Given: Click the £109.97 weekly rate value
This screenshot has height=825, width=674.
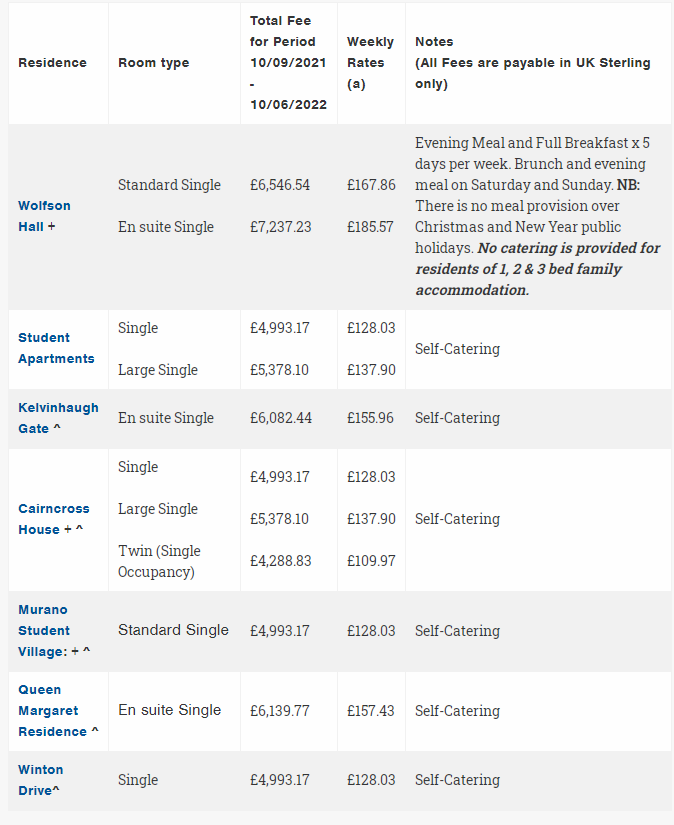Looking at the screenshot, I should point(371,561).
